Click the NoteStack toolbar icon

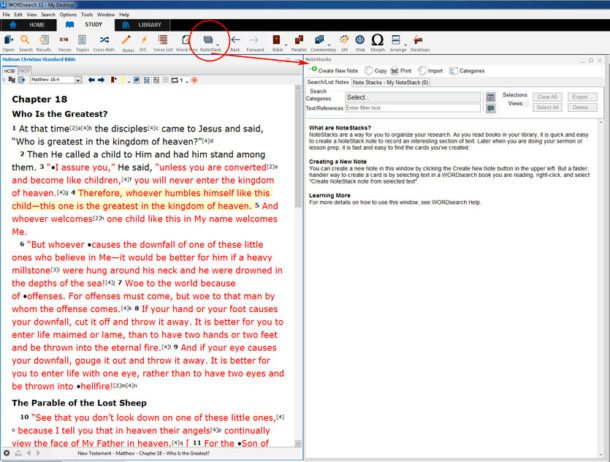209,40
